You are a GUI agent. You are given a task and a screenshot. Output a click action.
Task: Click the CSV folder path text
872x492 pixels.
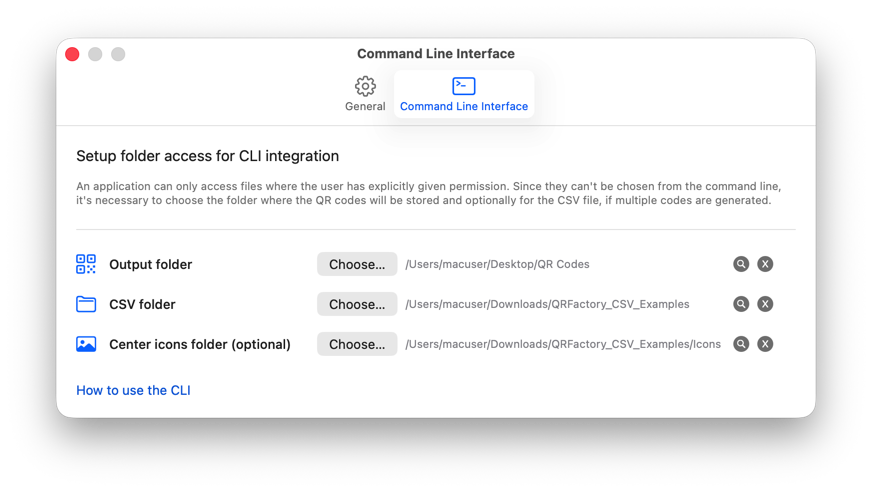pos(547,304)
